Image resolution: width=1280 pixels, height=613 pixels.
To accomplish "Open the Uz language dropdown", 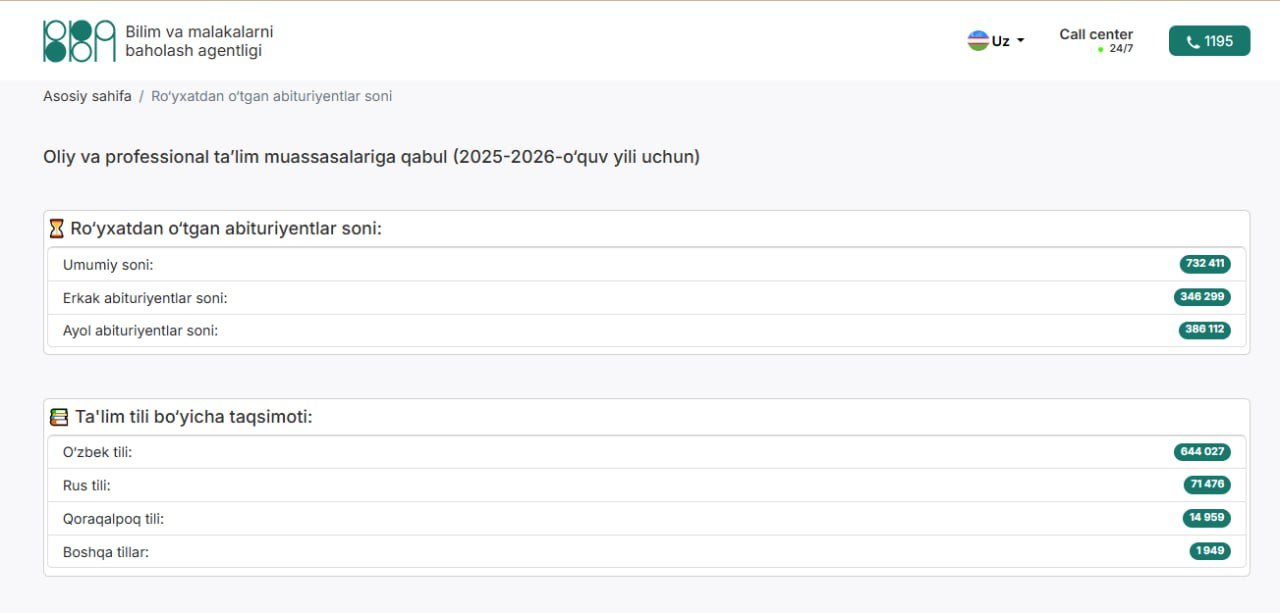I will click(x=996, y=41).
